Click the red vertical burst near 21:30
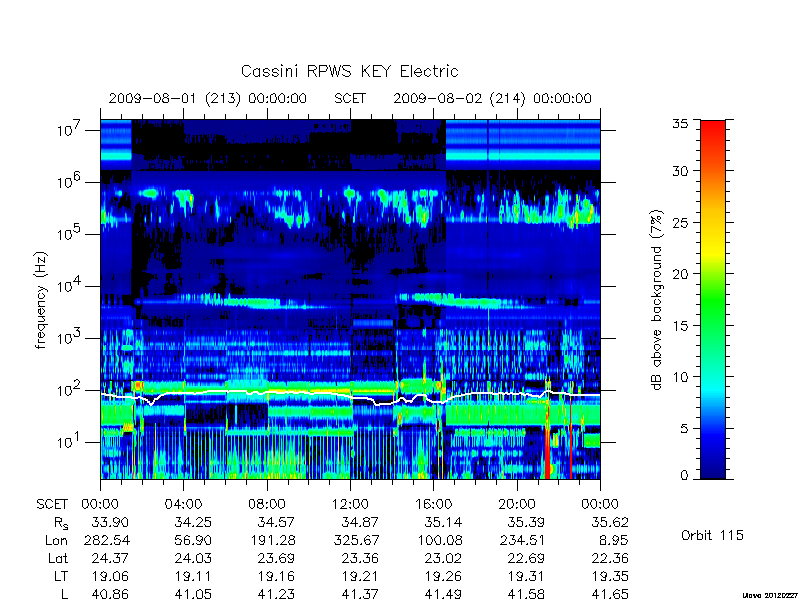This screenshot has width=800, height=600. [547, 449]
